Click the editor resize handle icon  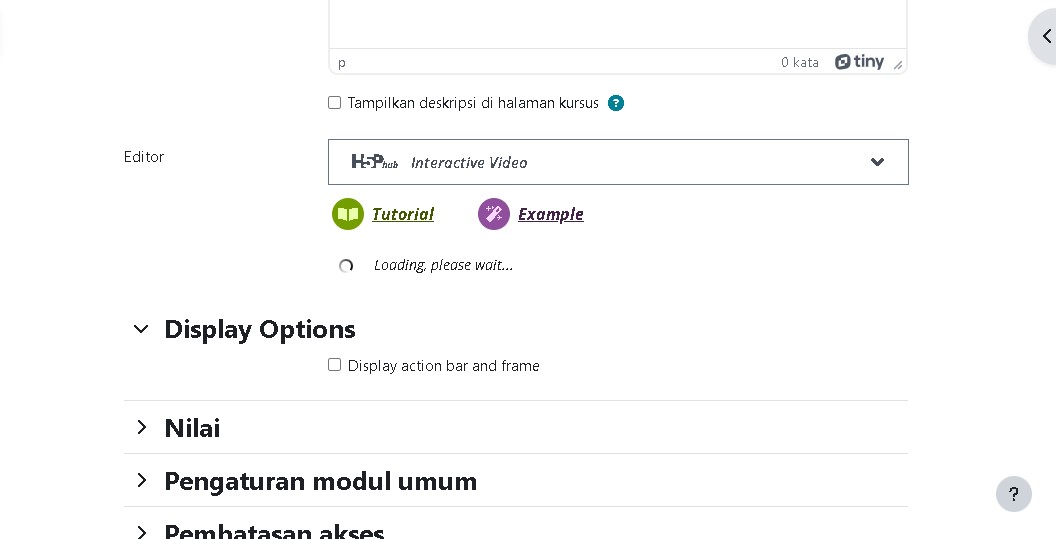[898, 65]
